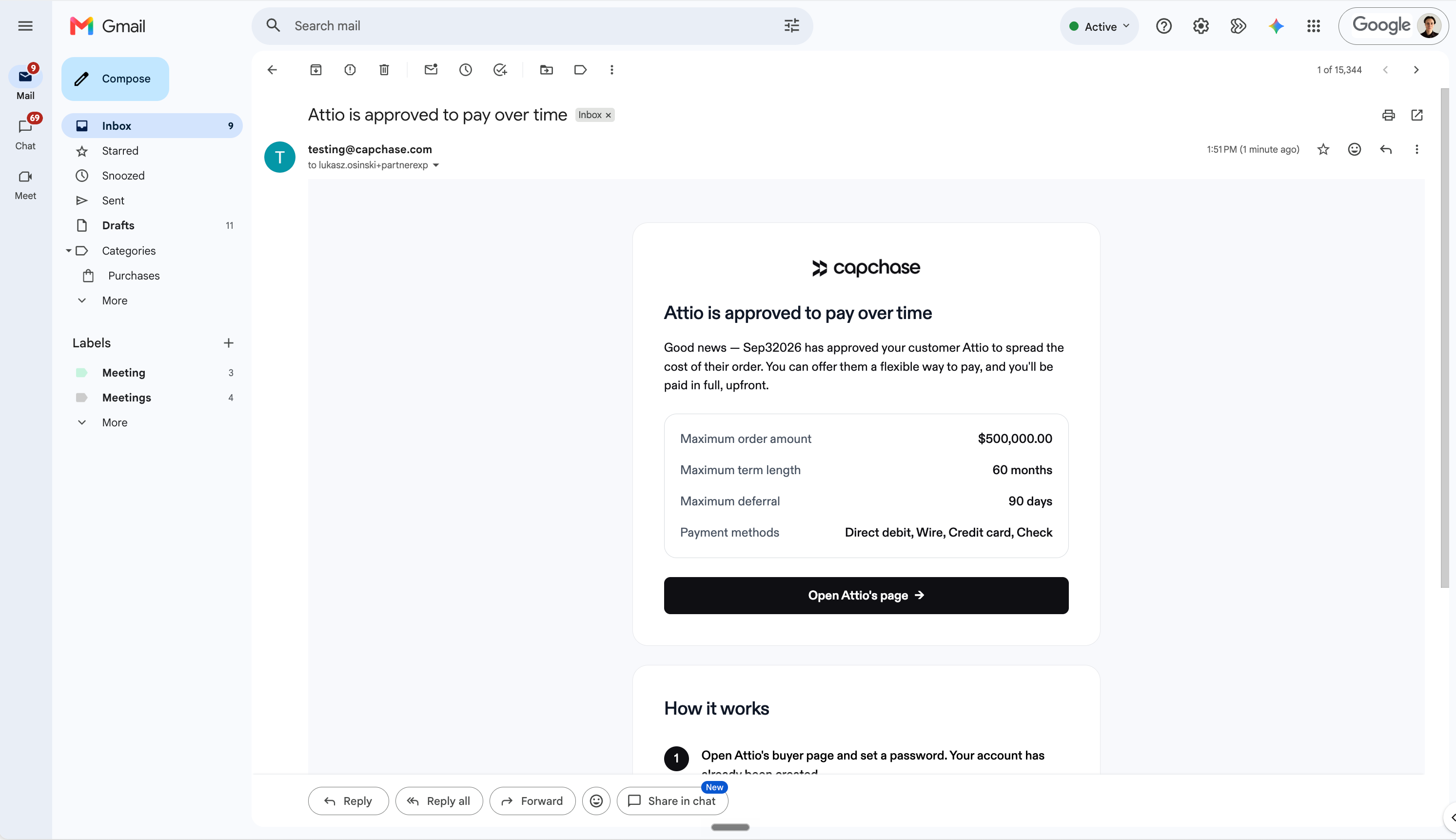This screenshot has height=840, width=1456.
Task: Mark email as unread
Action: coord(431,70)
